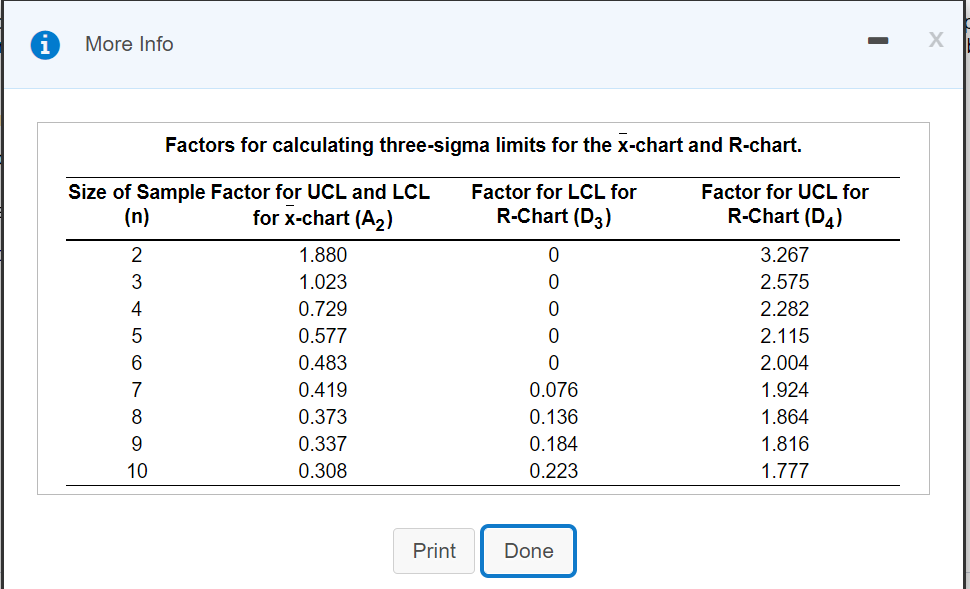Select the A2 value 0.577

(x=323, y=336)
